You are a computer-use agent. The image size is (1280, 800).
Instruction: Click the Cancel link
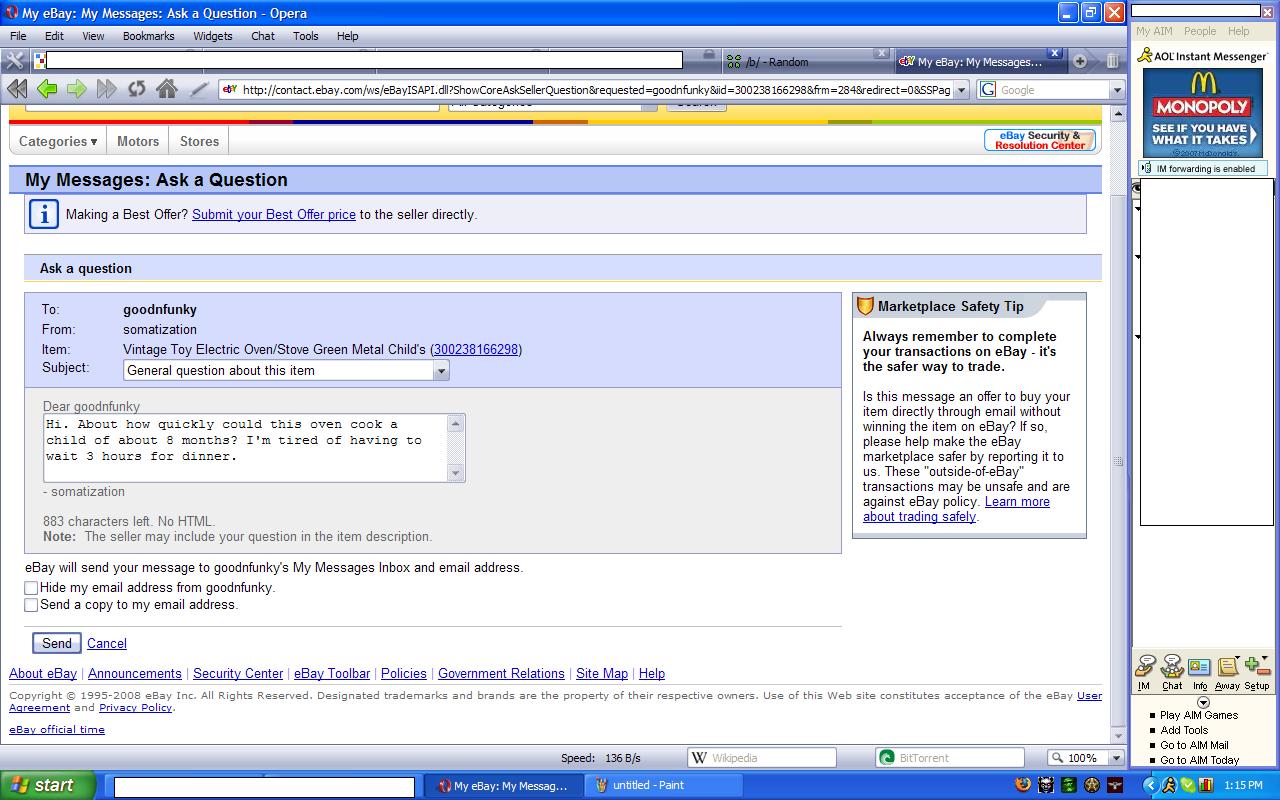[x=107, y=644]
